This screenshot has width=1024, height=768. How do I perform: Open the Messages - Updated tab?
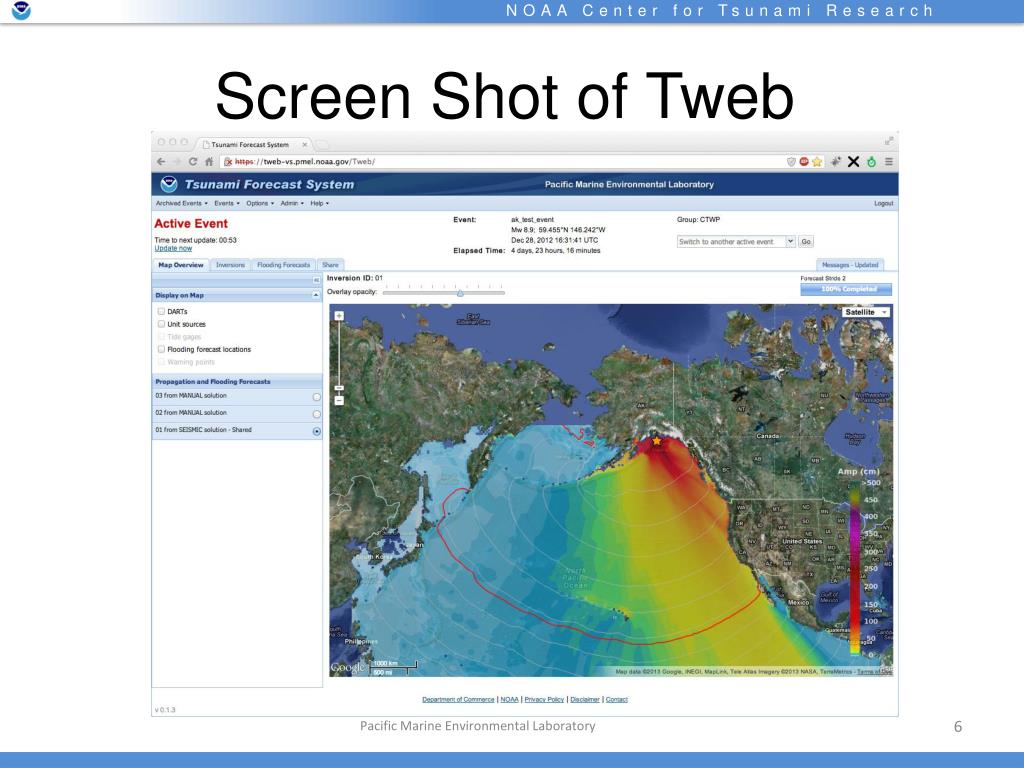tap(850, 265)
